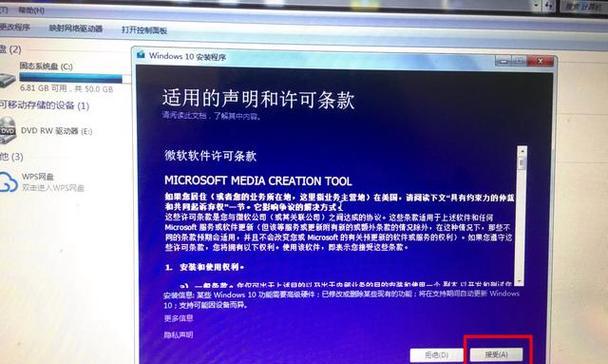
Task: Close the Windows 10 安装程序 window
Action: (x=541, y=61)
